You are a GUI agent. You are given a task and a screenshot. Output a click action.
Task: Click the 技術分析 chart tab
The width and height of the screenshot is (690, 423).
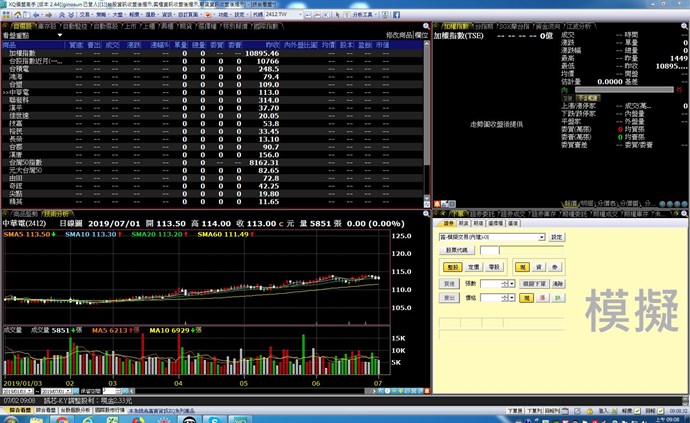pyautogui.click(x=57, y=214)
